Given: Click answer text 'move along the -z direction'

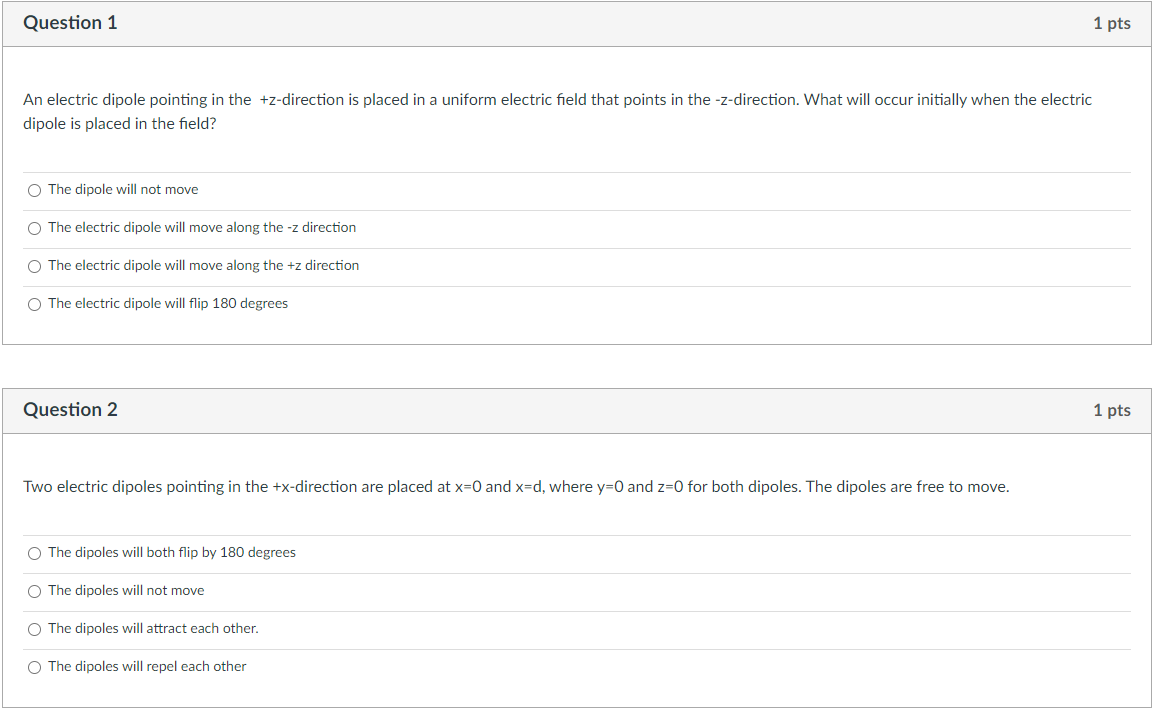Looking at the screenshot, I should click(x=273, y=228).
